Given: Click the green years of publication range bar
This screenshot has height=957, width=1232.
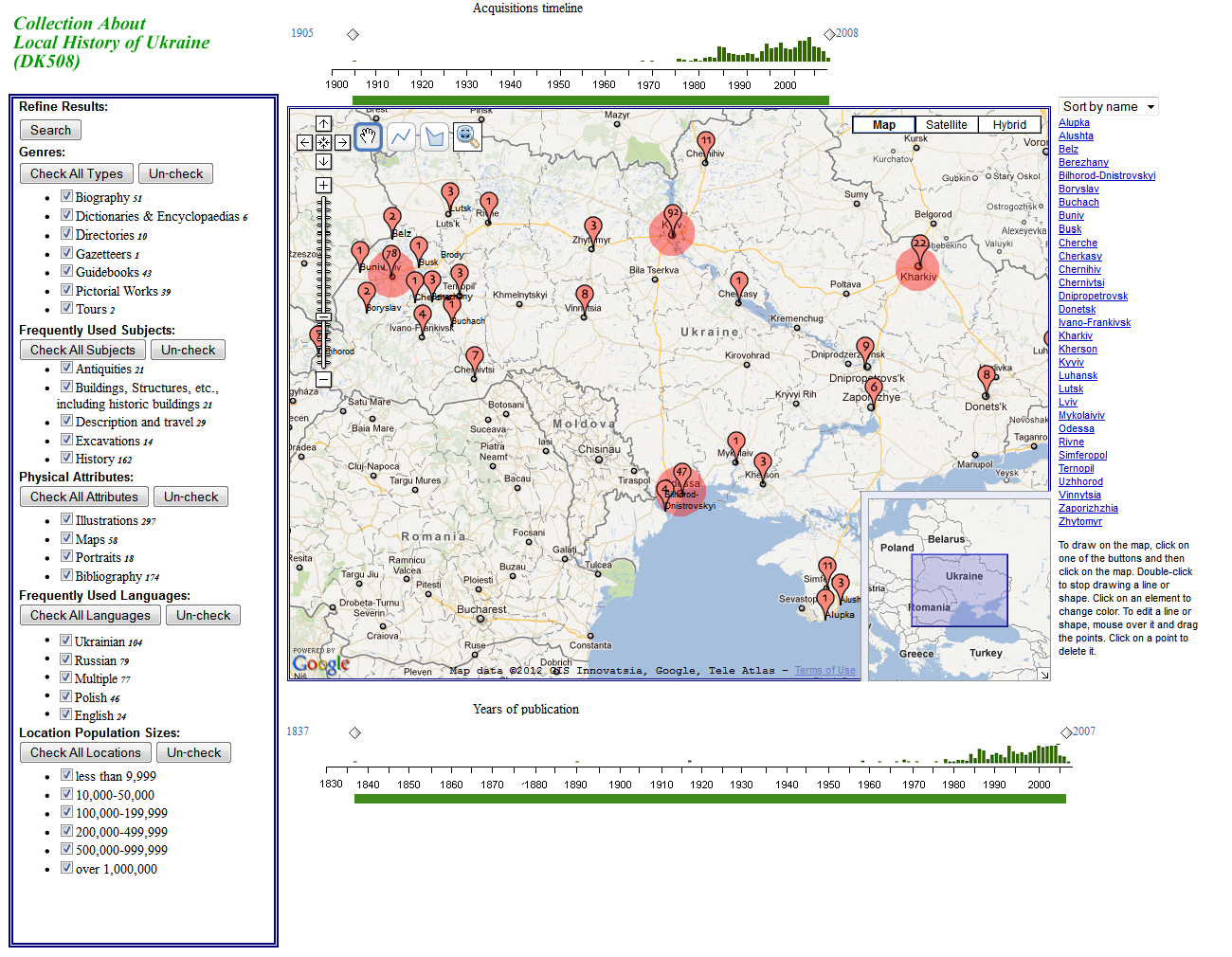Looking at the screenshot, I should point(710,799).
